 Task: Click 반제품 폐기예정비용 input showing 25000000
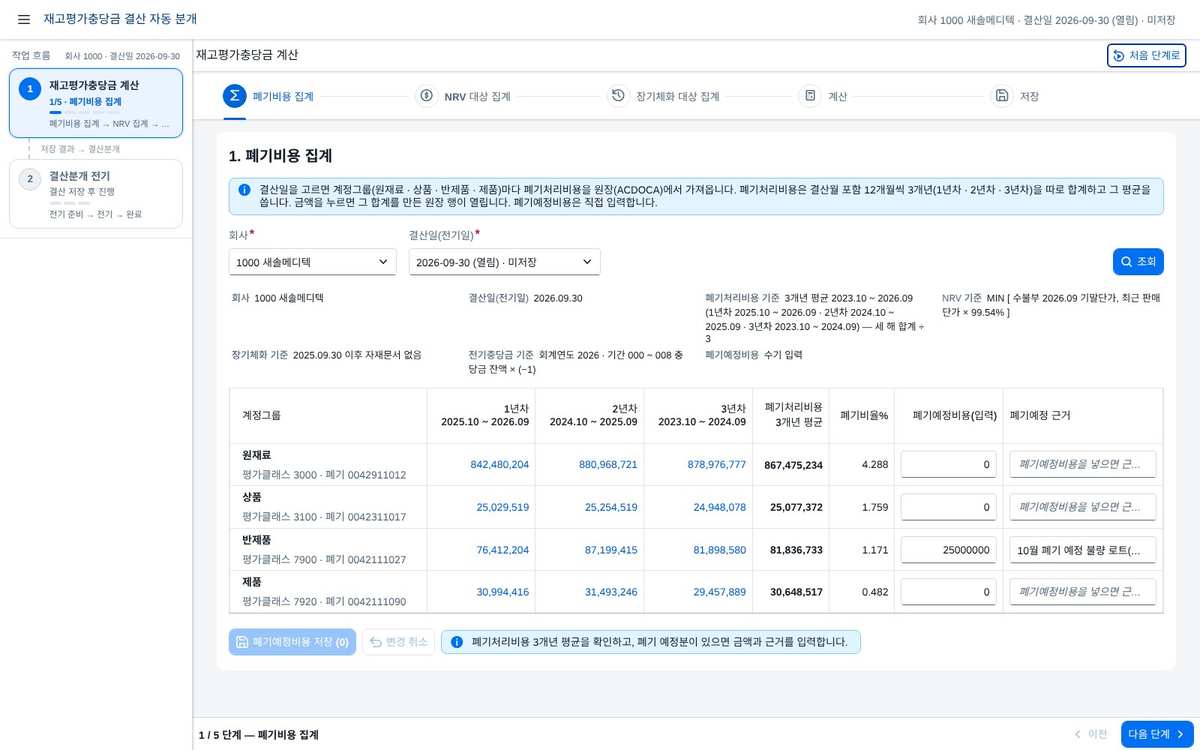[x=948, y=549]
